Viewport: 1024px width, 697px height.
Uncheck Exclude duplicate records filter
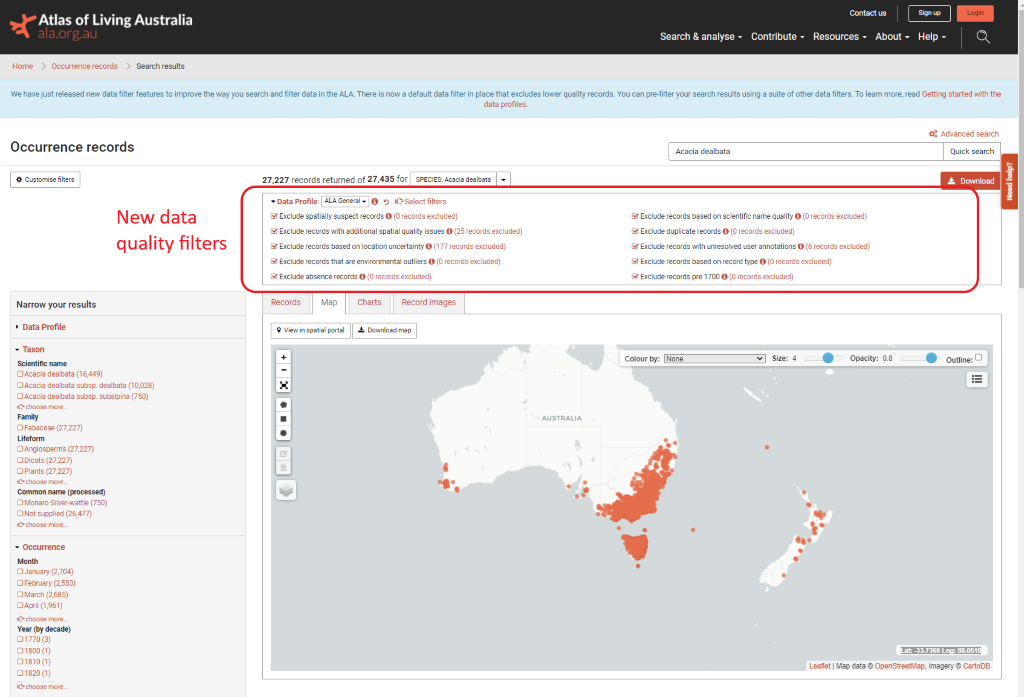pyautogui.click(x=635, y=231)
